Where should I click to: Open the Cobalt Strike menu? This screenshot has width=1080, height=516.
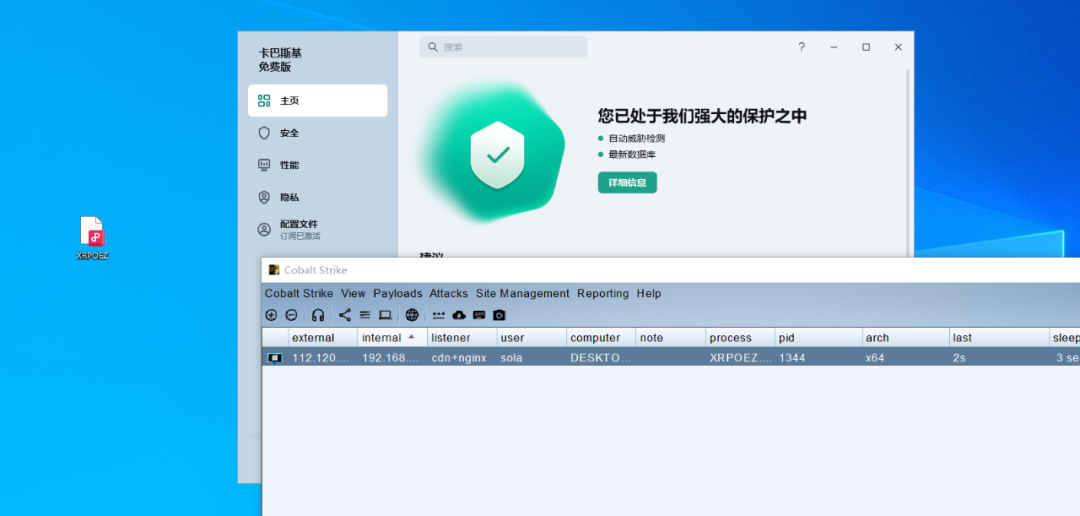[x=299, y=293]
